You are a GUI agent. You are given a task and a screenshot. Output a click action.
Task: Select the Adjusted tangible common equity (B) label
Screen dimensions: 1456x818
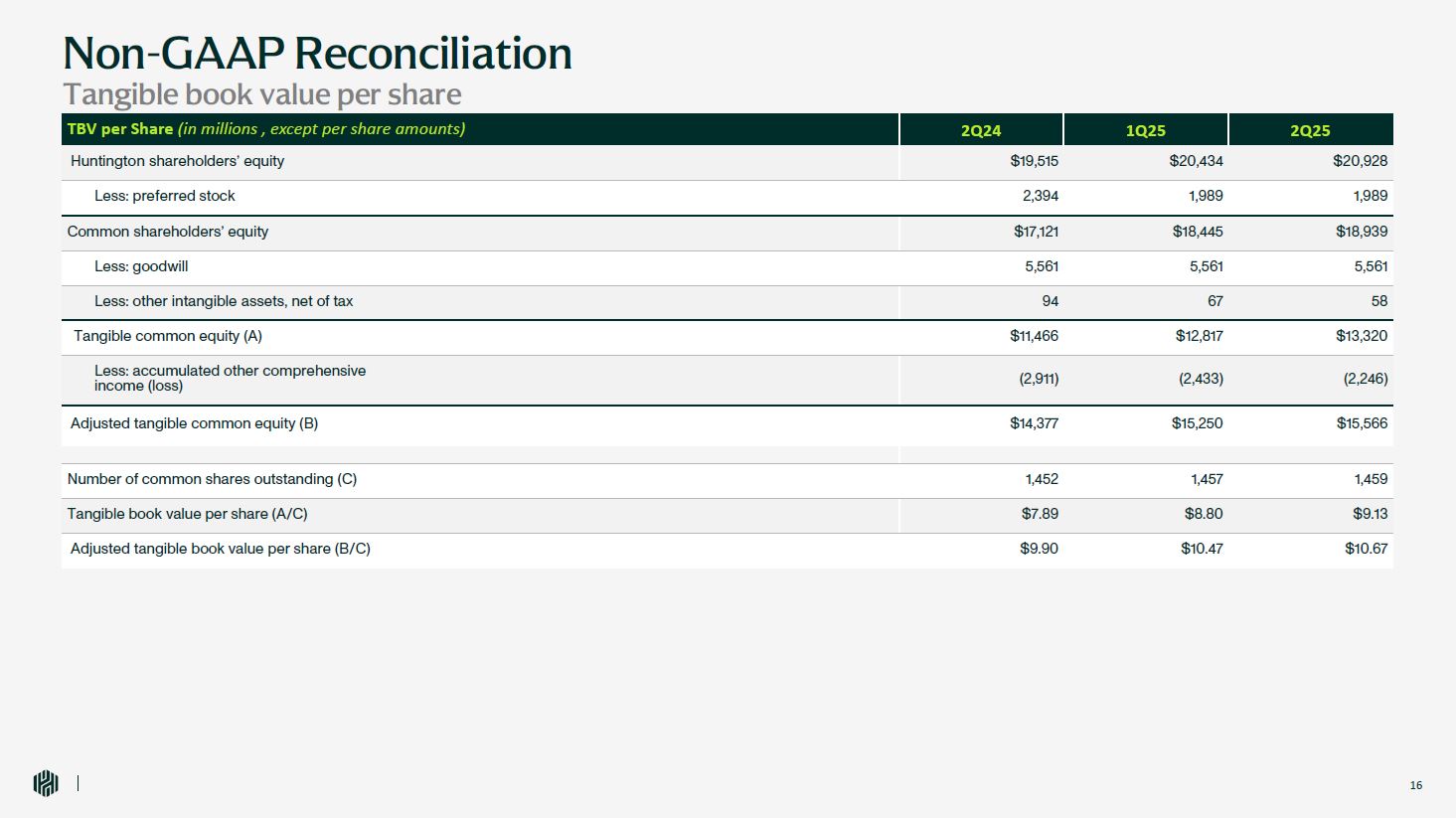pyautogui.click(x=194, y=423)
